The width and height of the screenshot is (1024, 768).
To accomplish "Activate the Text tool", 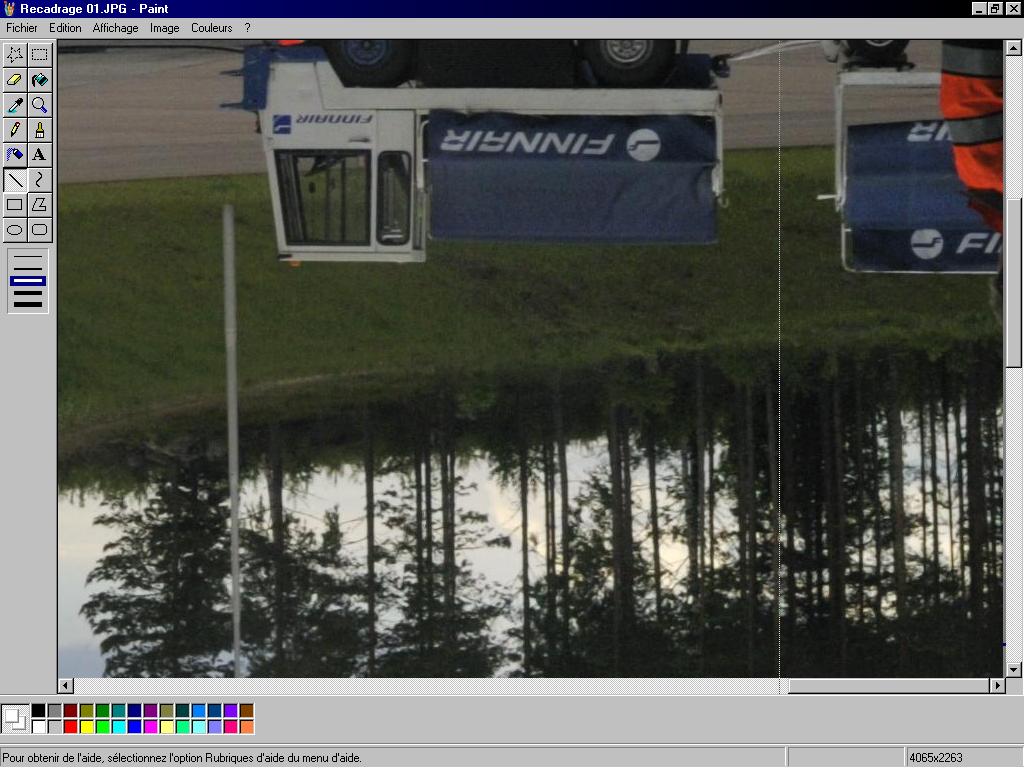I will click(x=39, y=155).
